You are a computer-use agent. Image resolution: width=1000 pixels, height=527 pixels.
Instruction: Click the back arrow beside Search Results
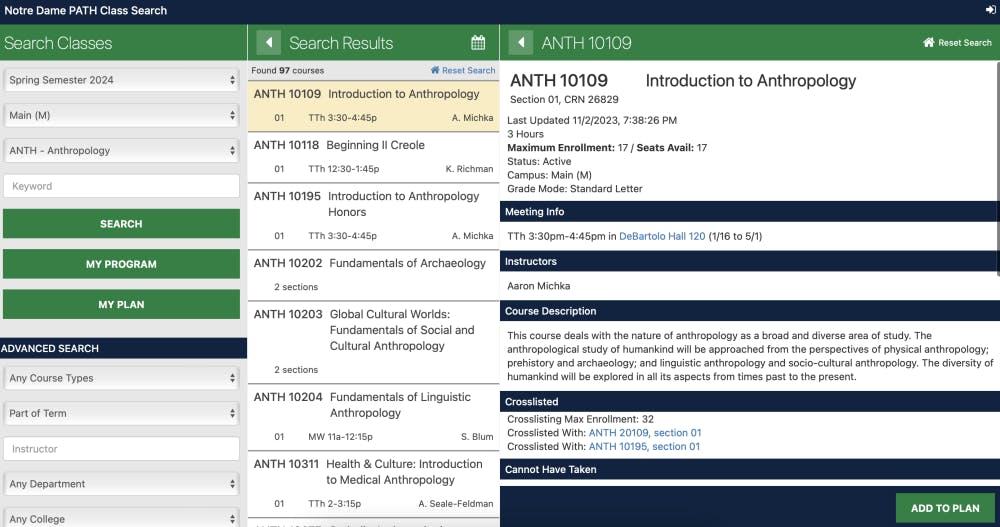click(268, 43)
